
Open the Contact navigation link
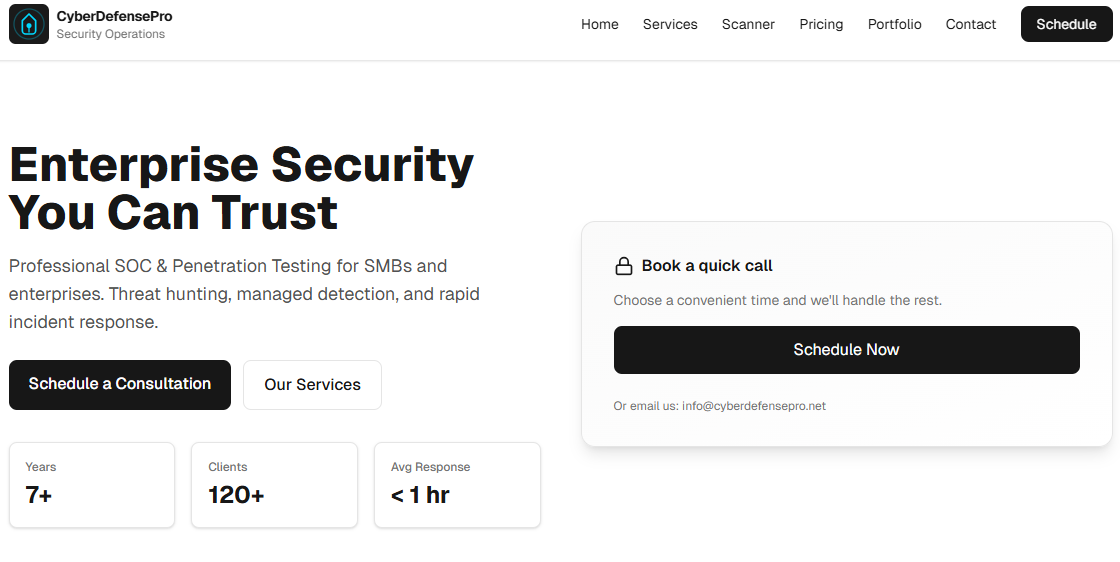pyautogui.click(x=971, y=24)
